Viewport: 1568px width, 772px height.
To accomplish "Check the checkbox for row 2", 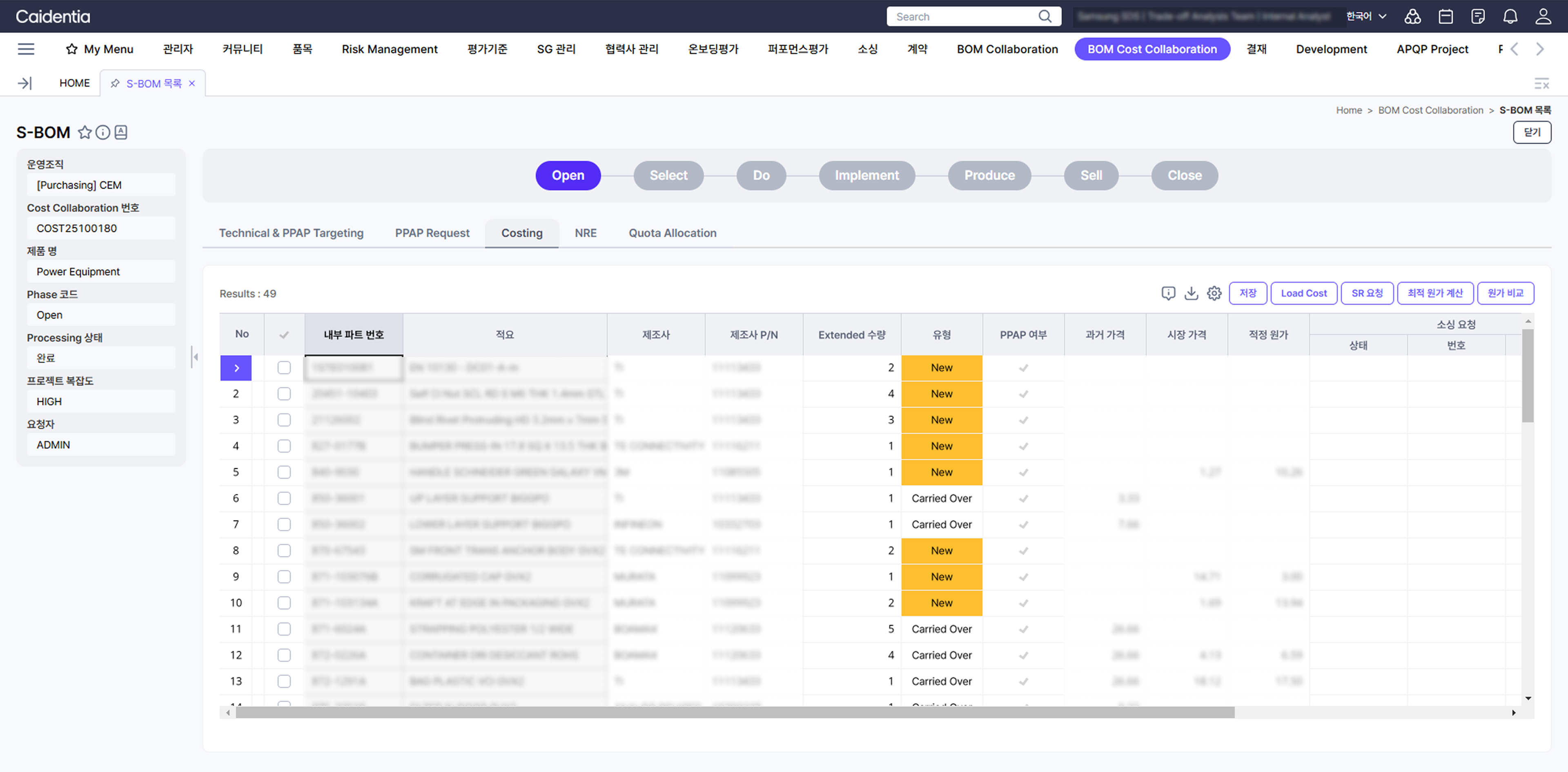I will click(x=284, y=394).
